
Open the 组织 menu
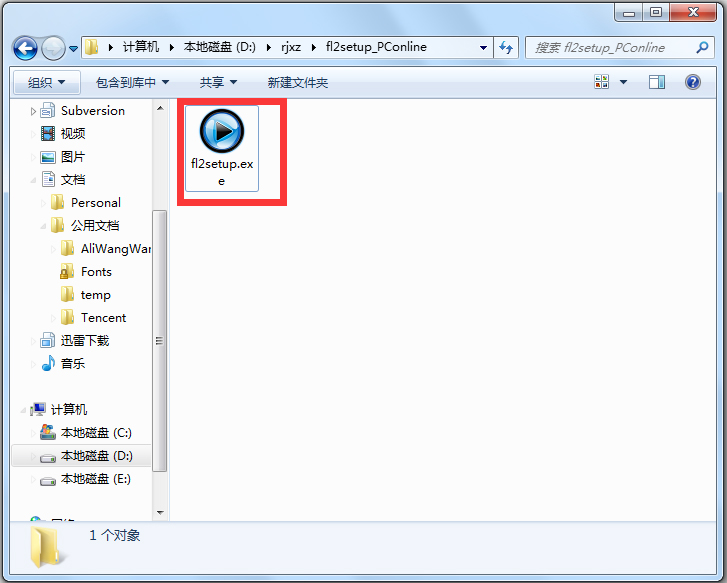[46, 83]
